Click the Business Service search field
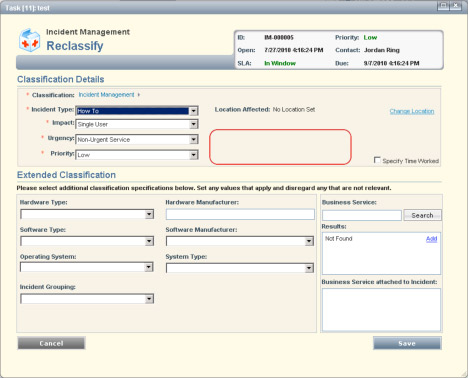This screenshot has width=468, height=378. click(362, 215)
